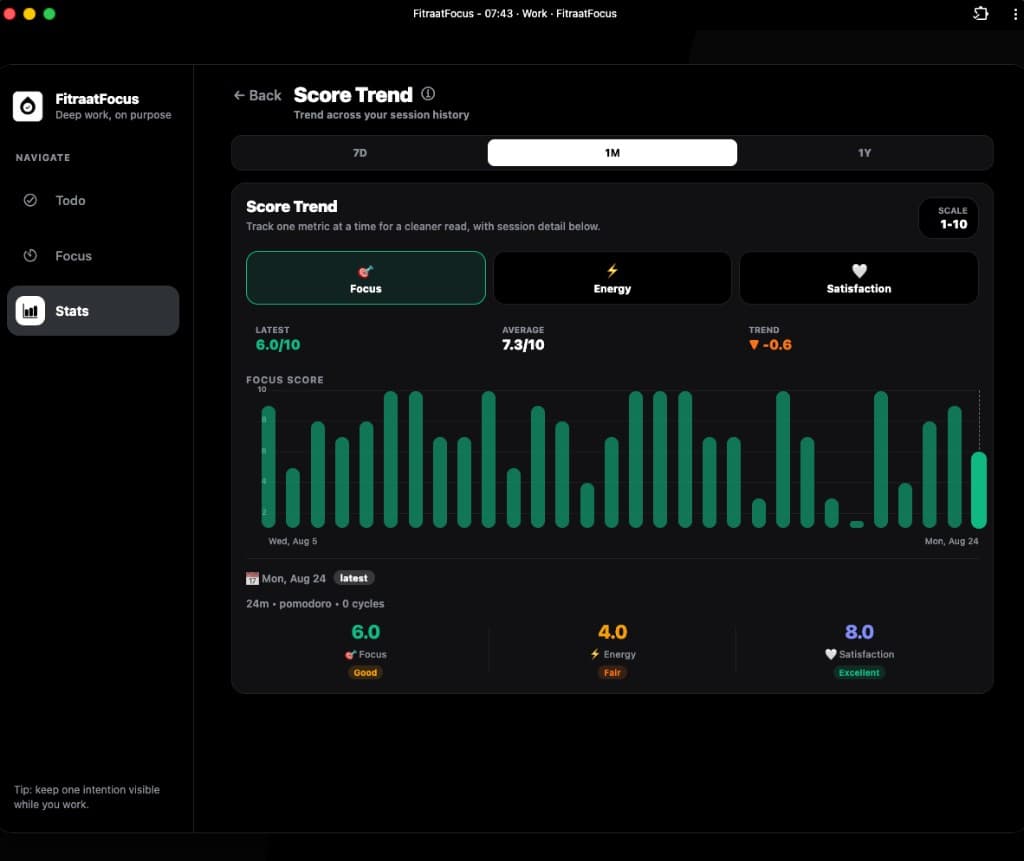Click the highlighted latest bar for Aug 24
The image size is (1024, 861).
[978, 490]
